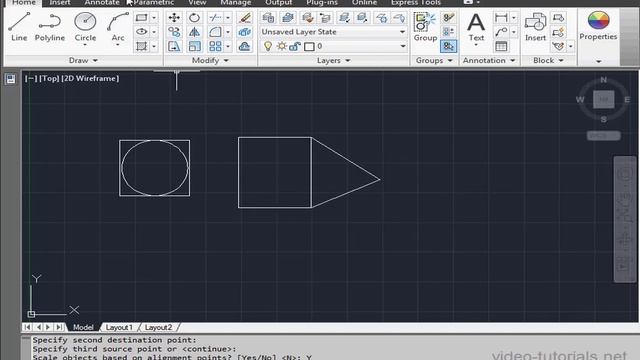
Task: Activate the Copy tool
Action: [174, 32]
